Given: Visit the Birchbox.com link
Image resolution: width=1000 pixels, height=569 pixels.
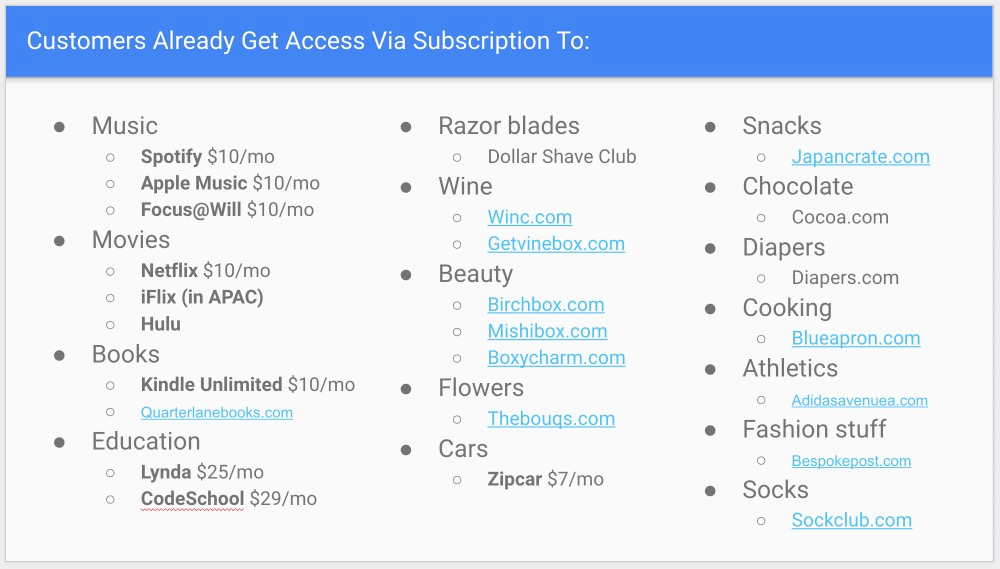Looking at the screenshot, I should 546,305.
